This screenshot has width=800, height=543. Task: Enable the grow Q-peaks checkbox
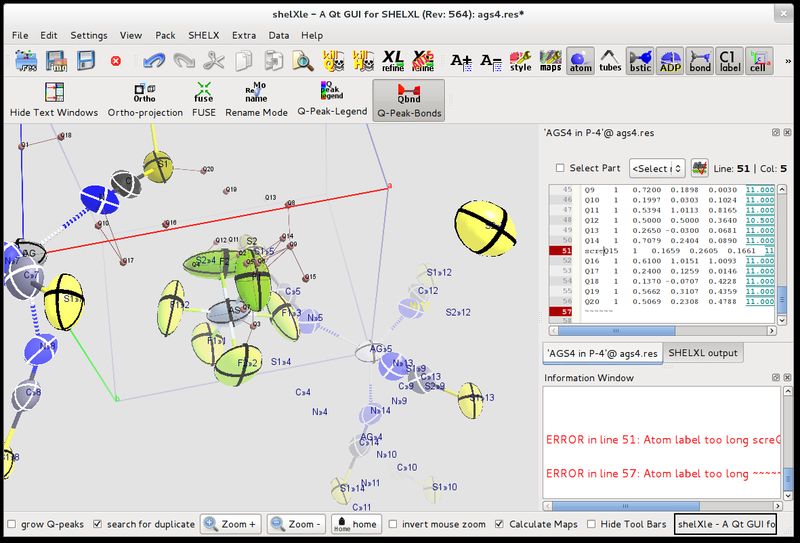point(12,524)
